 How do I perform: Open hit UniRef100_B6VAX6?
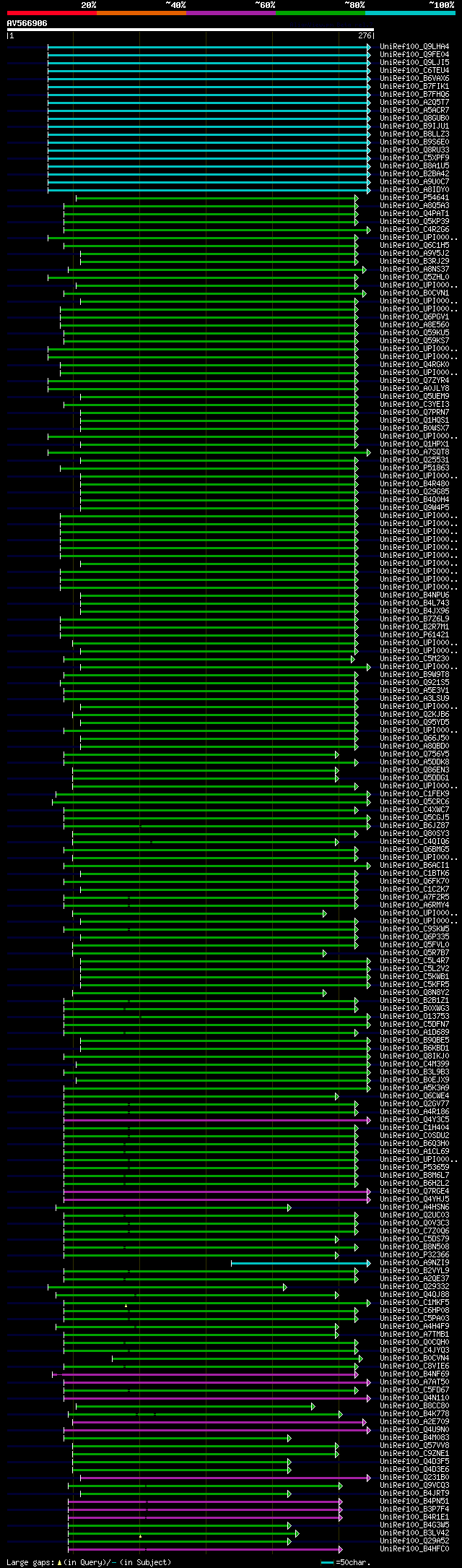(414, 79)
